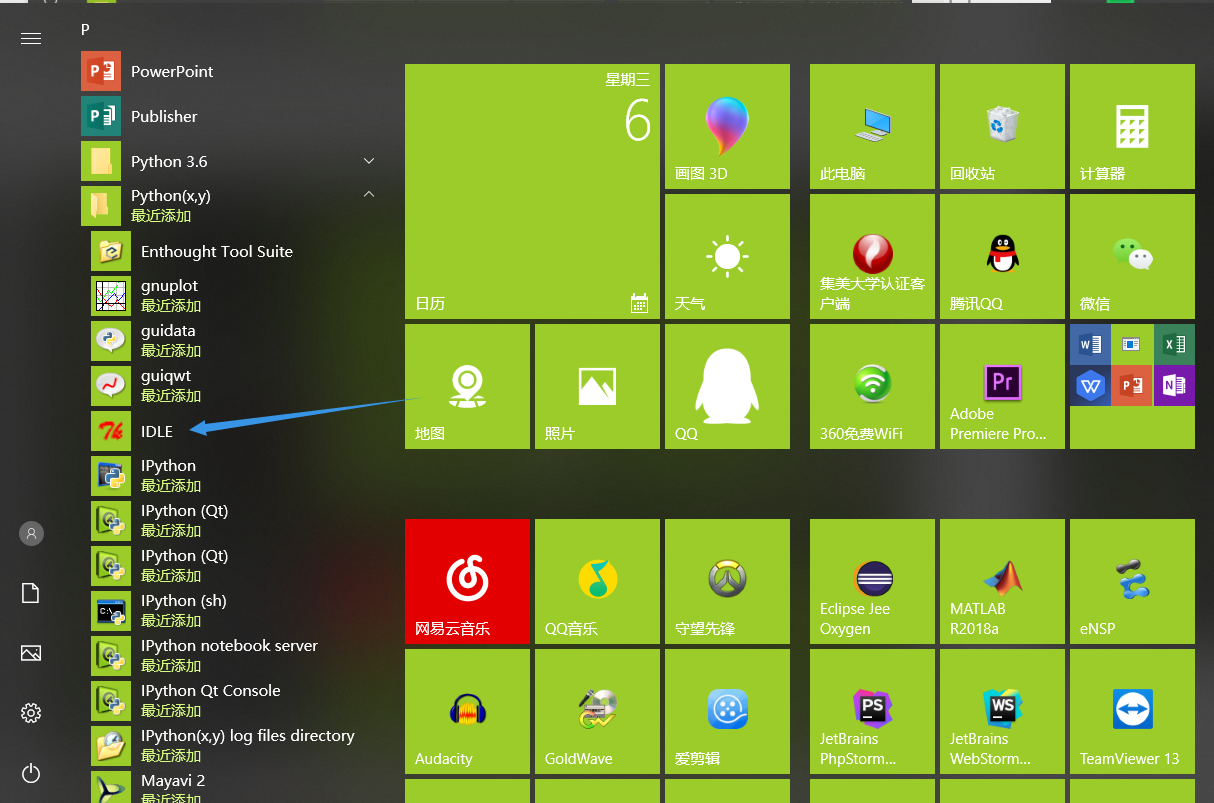Open JetBrains PhpStorm tile
1214x803 pixels.
(x=872, y=711)
